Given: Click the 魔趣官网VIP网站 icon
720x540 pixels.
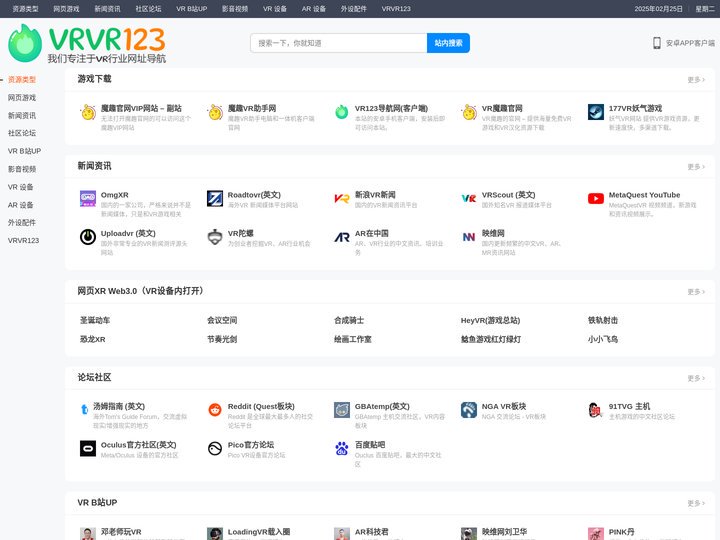Looking at the screenshot, I should [88, 112].
